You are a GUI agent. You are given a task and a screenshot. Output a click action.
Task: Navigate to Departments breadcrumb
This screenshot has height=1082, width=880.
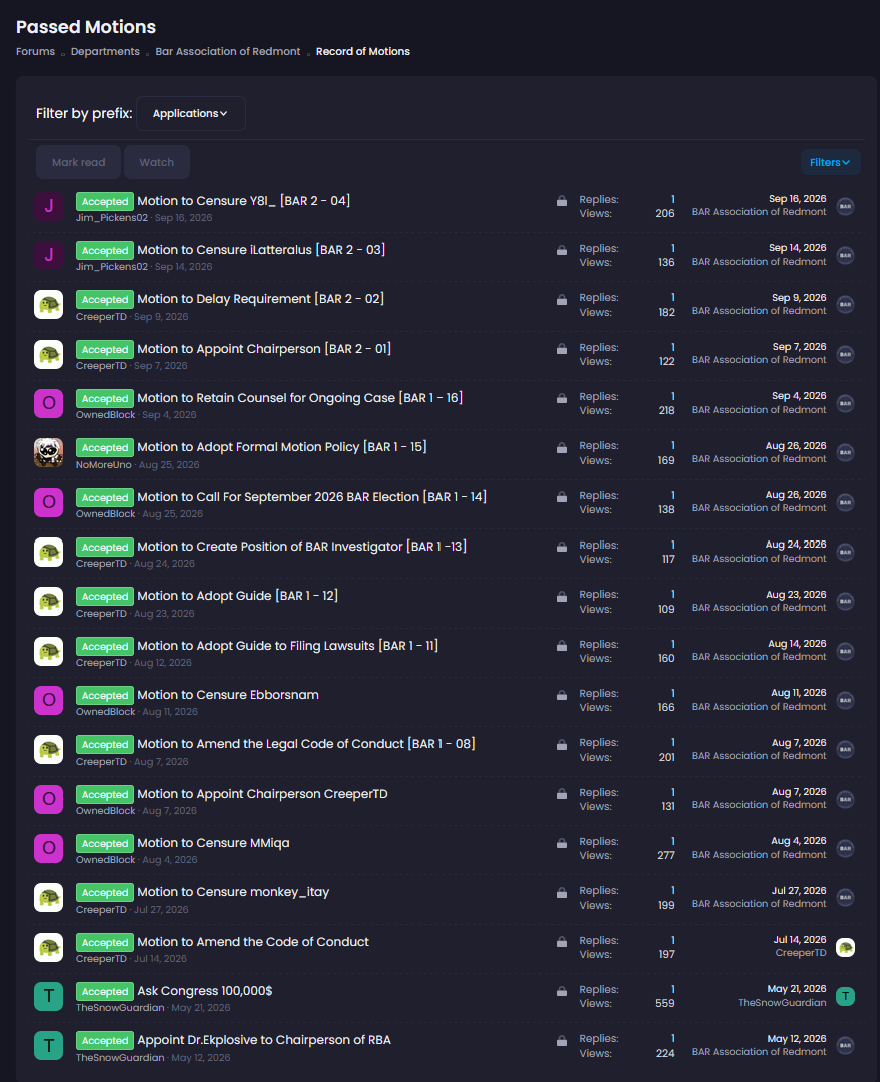(105, 51)
